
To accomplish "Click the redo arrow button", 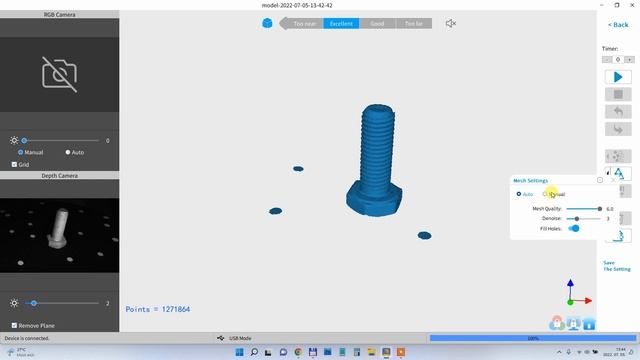I will tap(618, 129).
